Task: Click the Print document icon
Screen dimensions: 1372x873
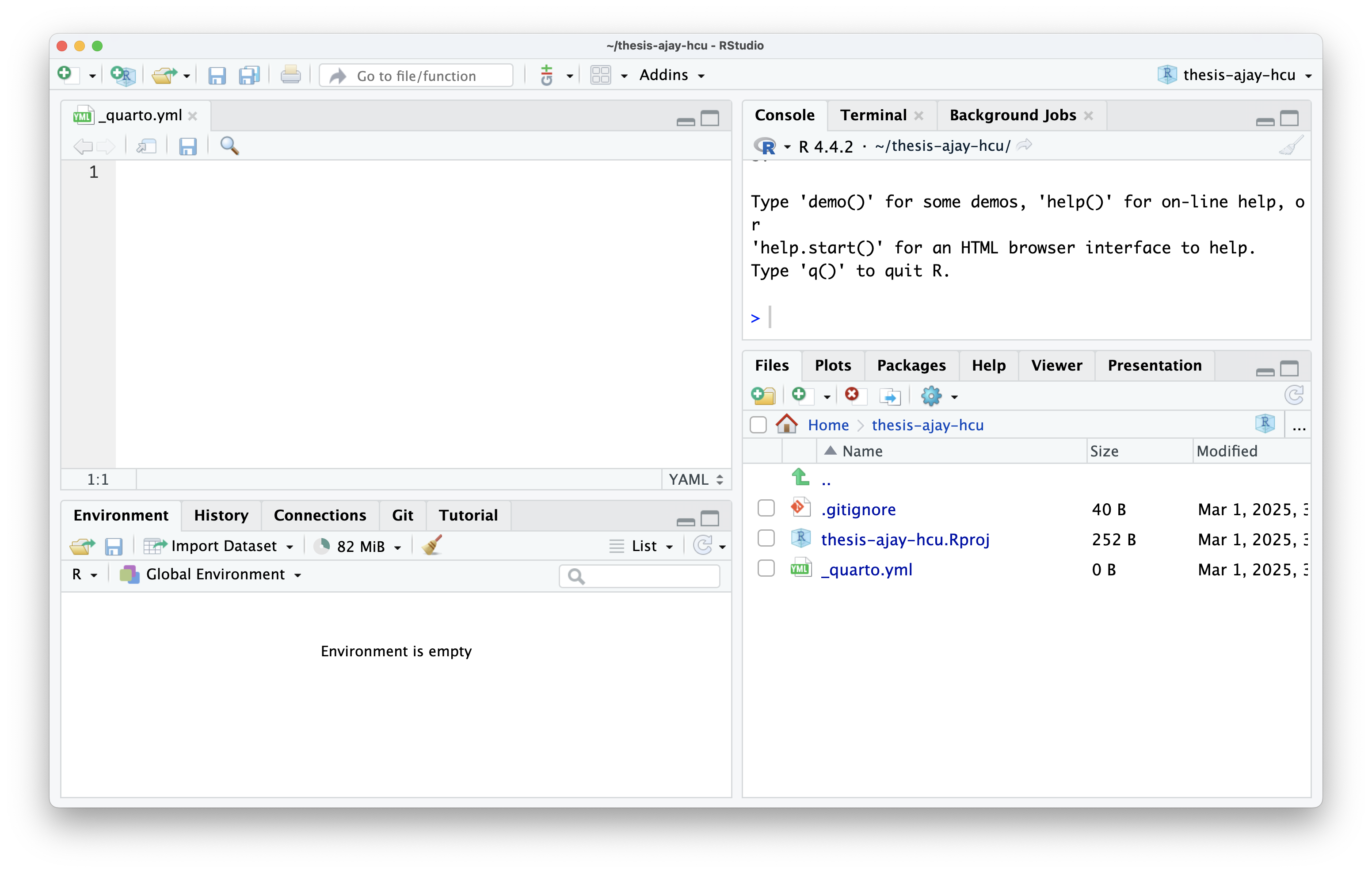Action: coord(290,75)
